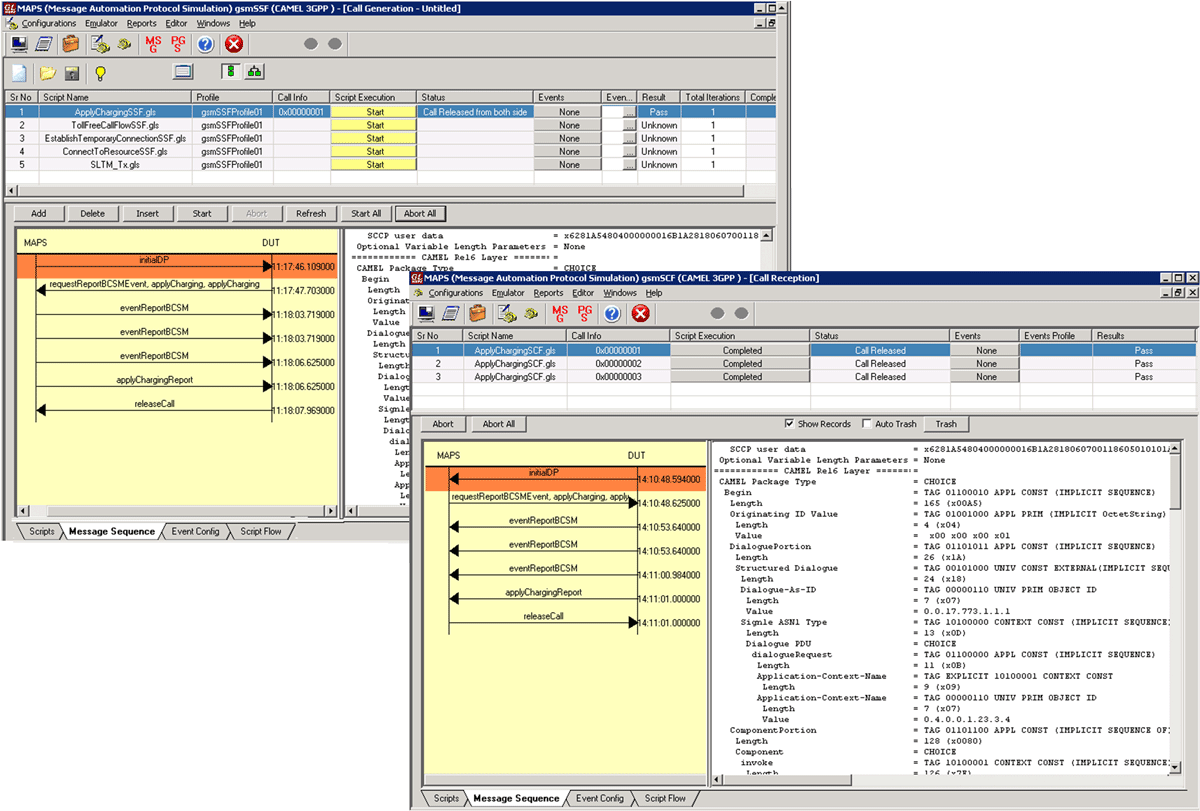Open the Windows menu in Call Generation
The image size is (1200, 811).
click(x=213, y=23)
